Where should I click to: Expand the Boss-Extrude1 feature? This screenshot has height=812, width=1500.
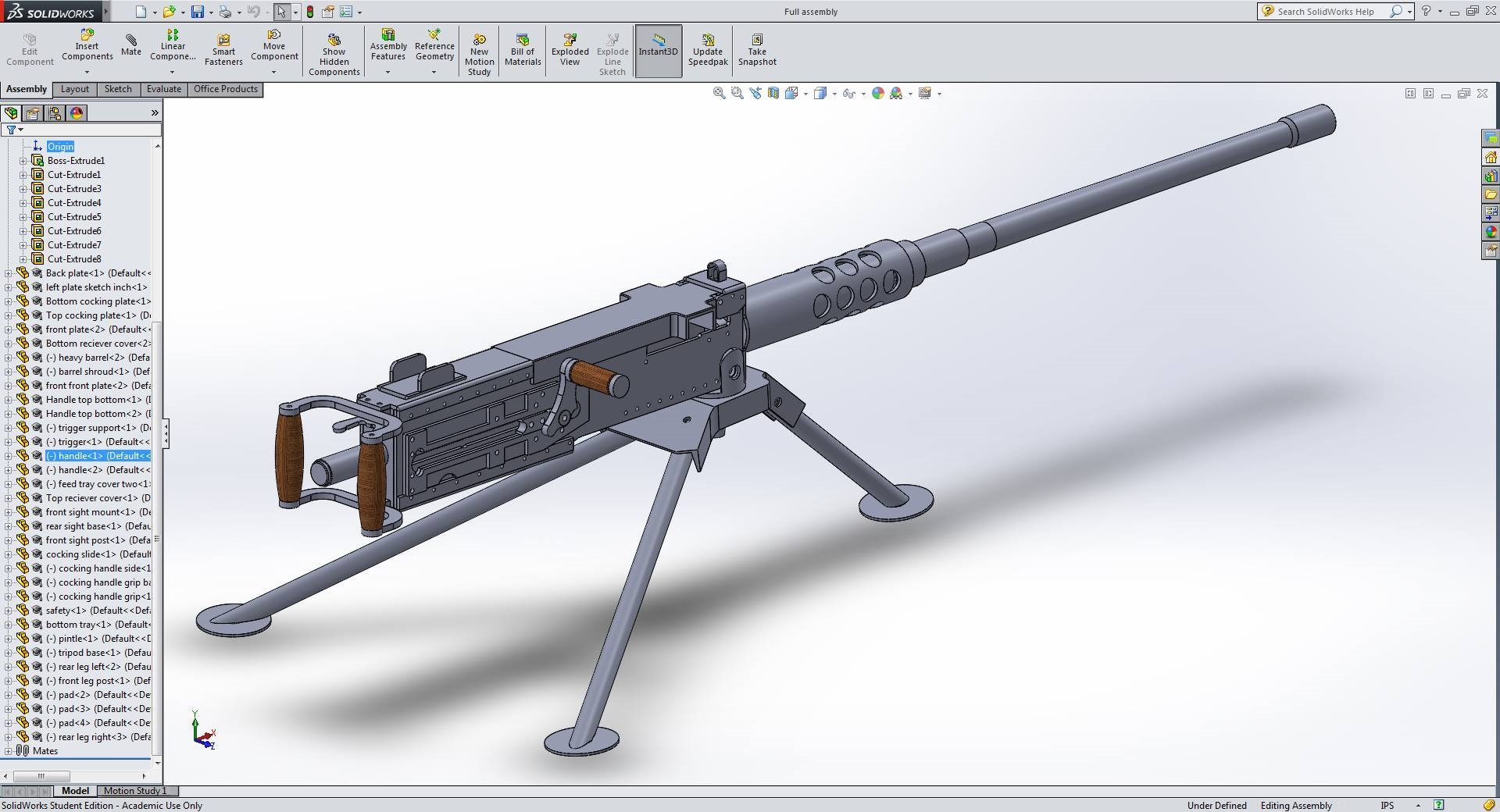(x=23, y=161)
